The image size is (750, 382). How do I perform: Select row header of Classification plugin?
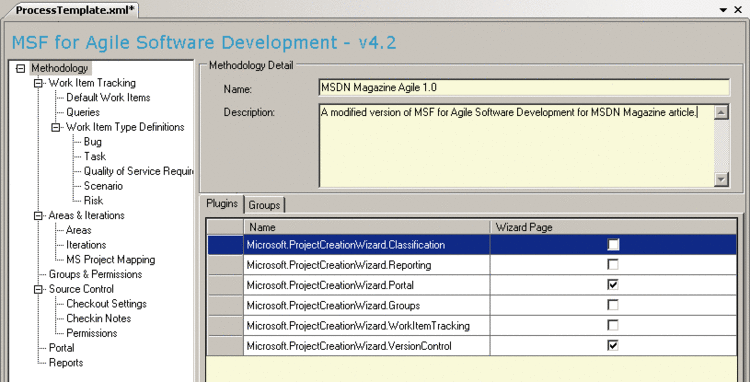coord(225,245)
